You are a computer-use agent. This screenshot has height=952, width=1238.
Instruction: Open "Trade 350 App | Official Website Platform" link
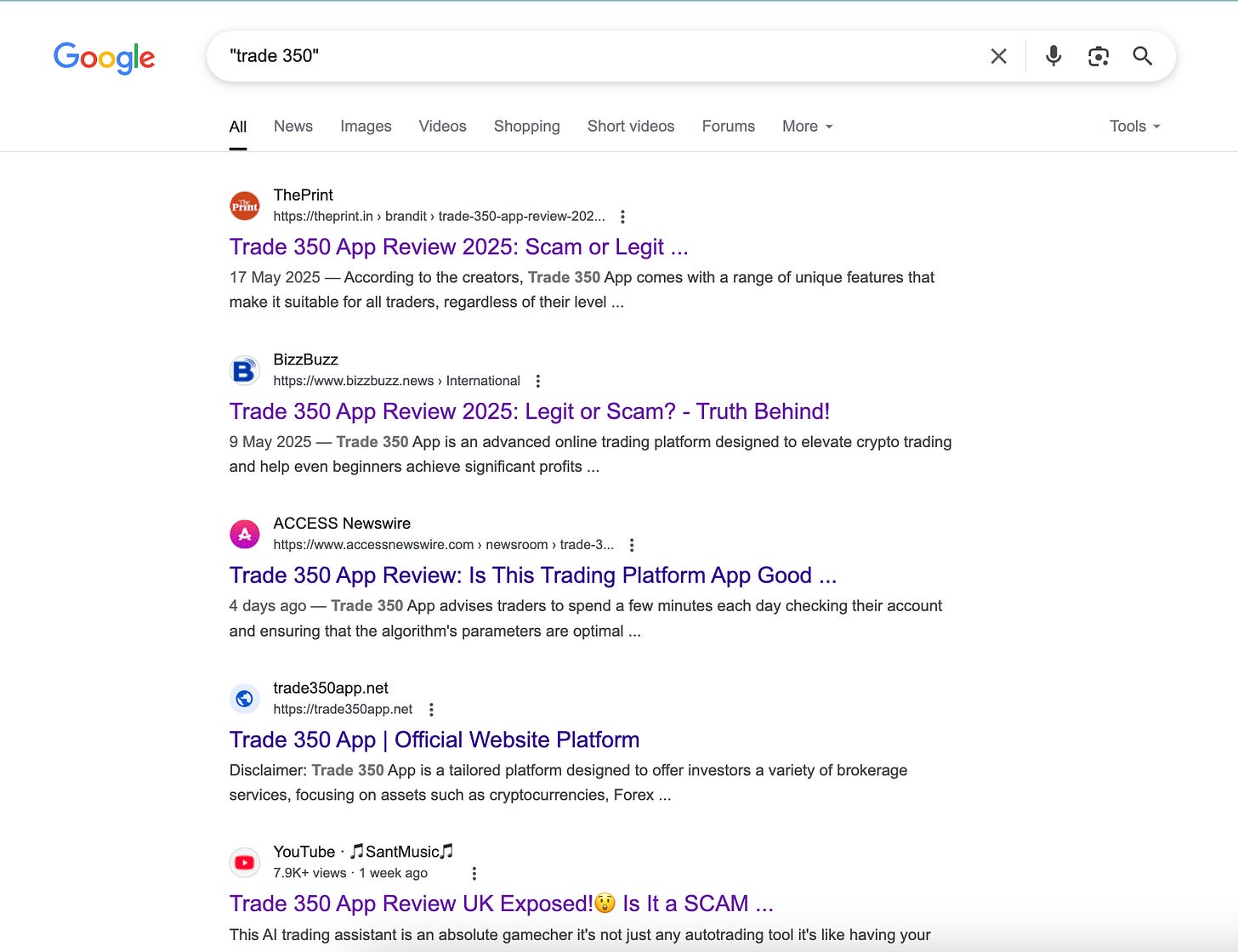(x=434, y=739)
